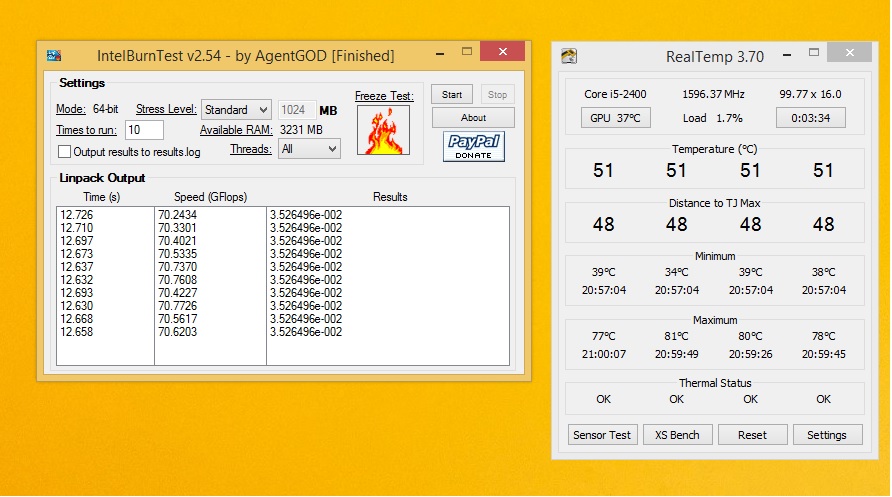Click the Freeze Test flame icon
The width and height of the screenshot is (892, 497).
(383, 130)
